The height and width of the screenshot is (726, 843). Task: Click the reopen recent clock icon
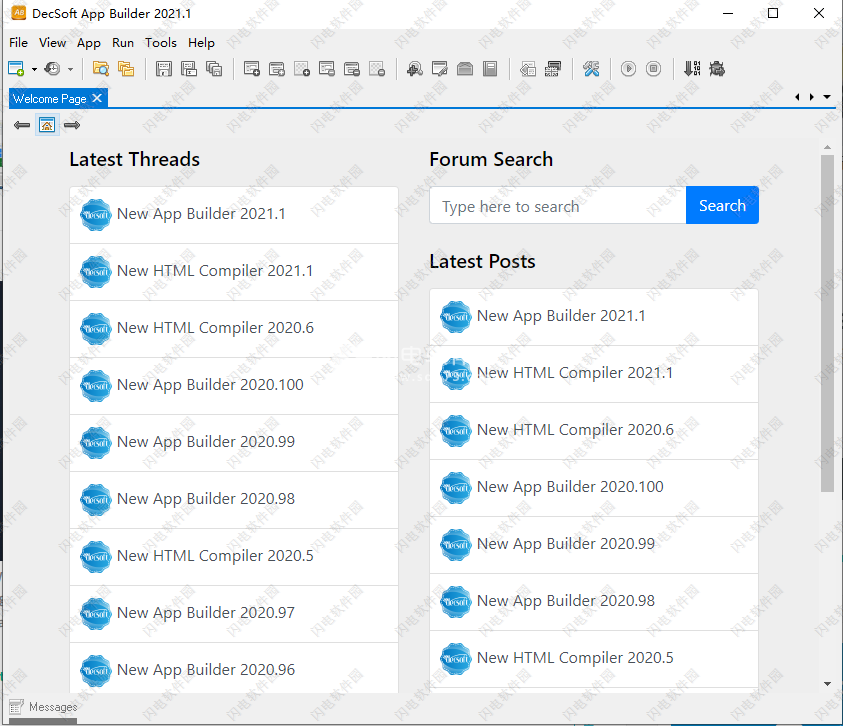[x=52, y=69]
